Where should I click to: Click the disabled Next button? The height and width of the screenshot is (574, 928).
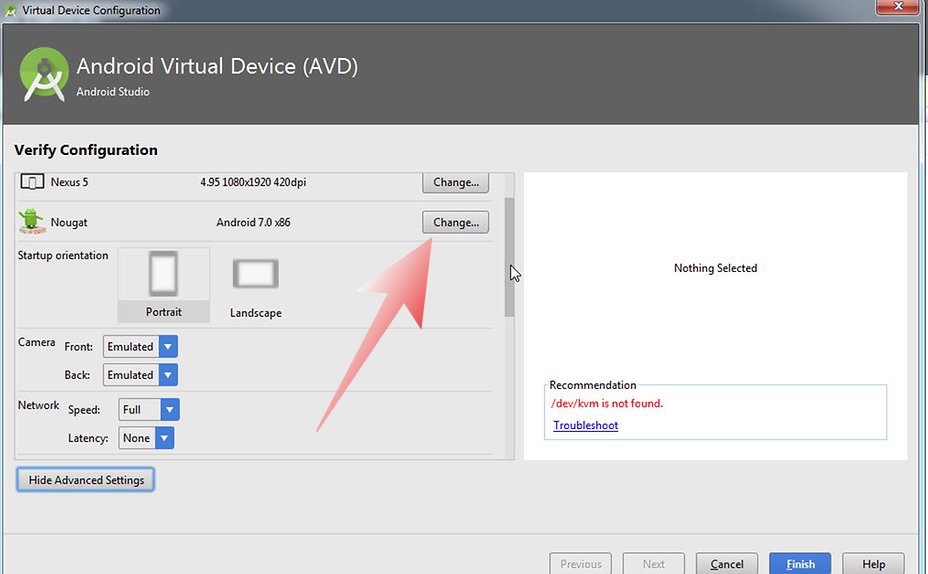[x=654, y=564]
